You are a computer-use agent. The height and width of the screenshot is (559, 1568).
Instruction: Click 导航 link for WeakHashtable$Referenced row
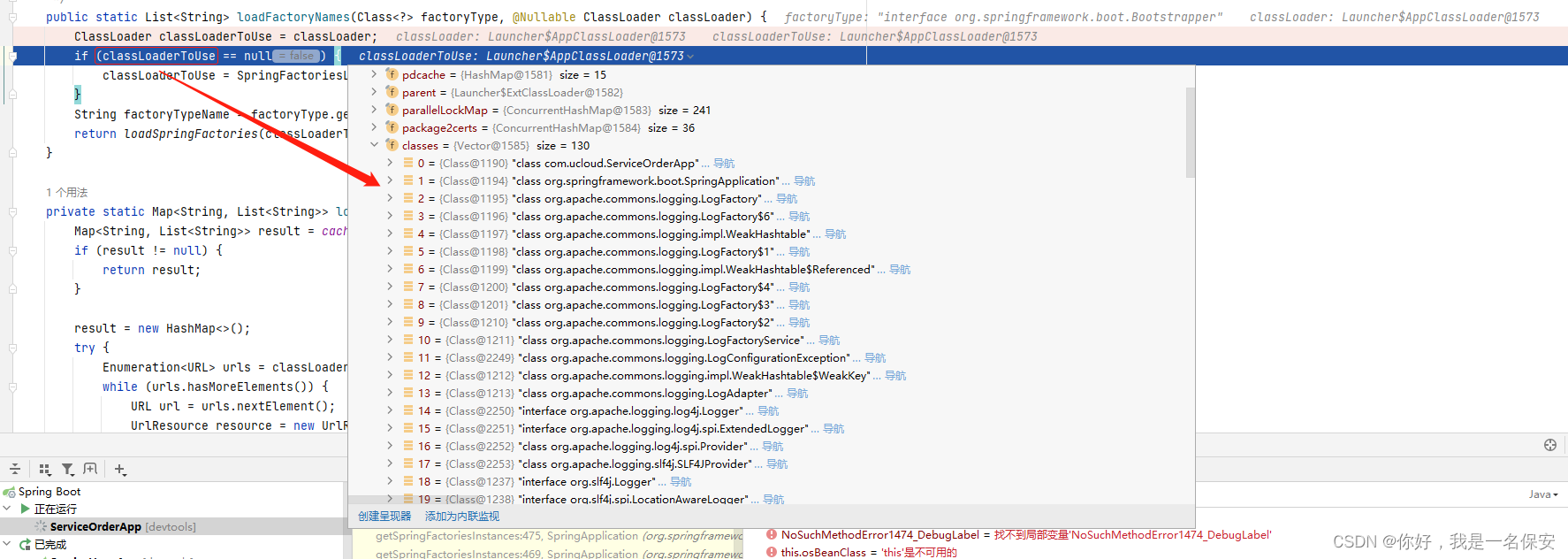click(900, 270)
